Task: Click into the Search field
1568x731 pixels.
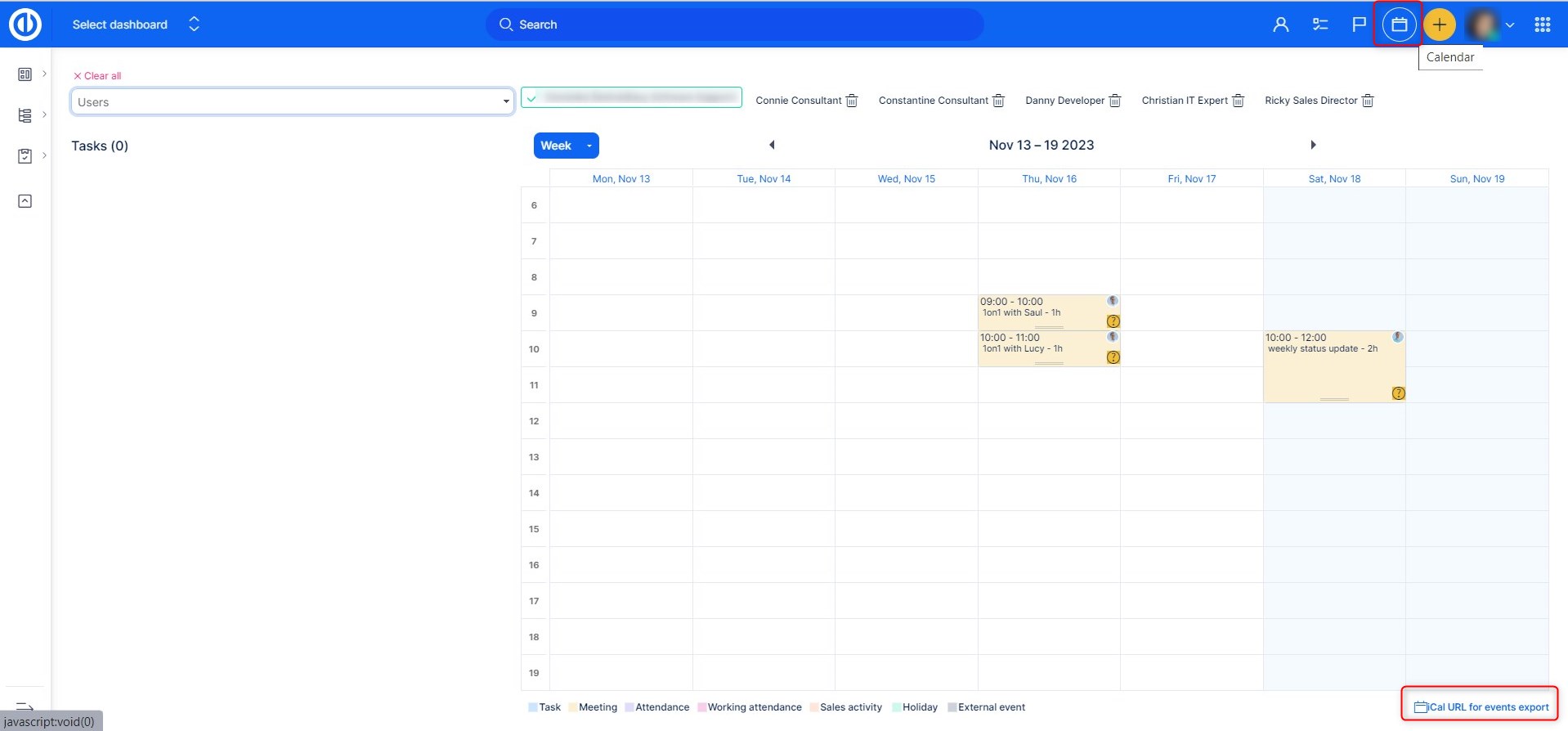Action: point(734,25)
